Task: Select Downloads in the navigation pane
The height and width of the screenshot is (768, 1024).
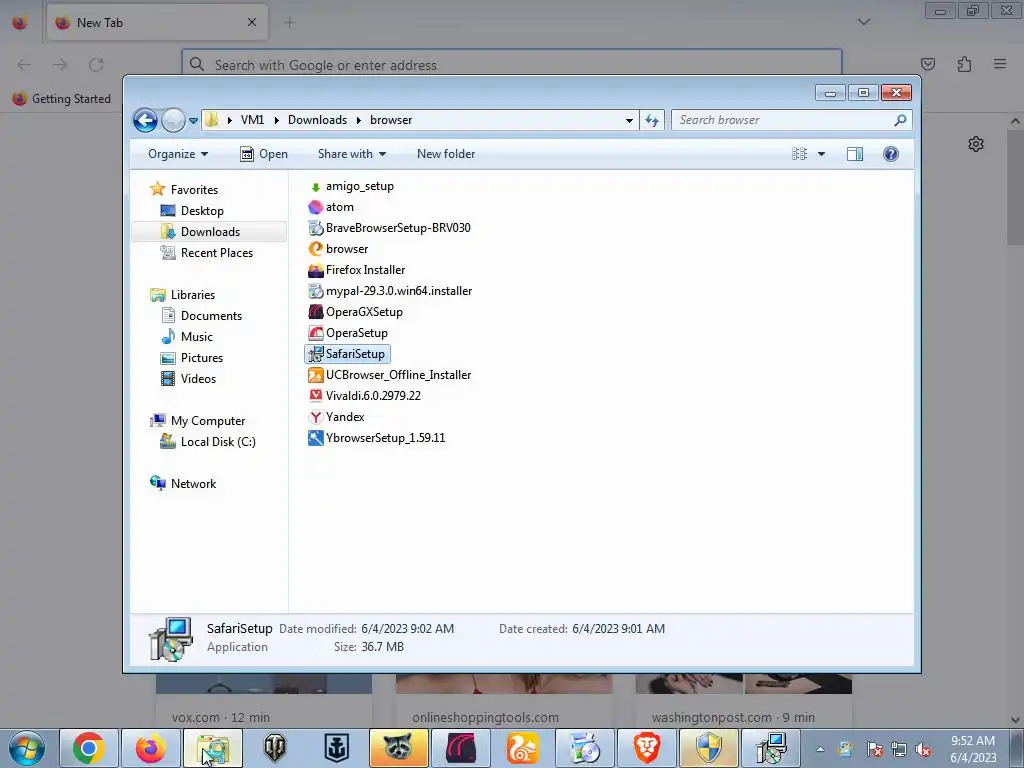Action: click(x=209, y=232)
